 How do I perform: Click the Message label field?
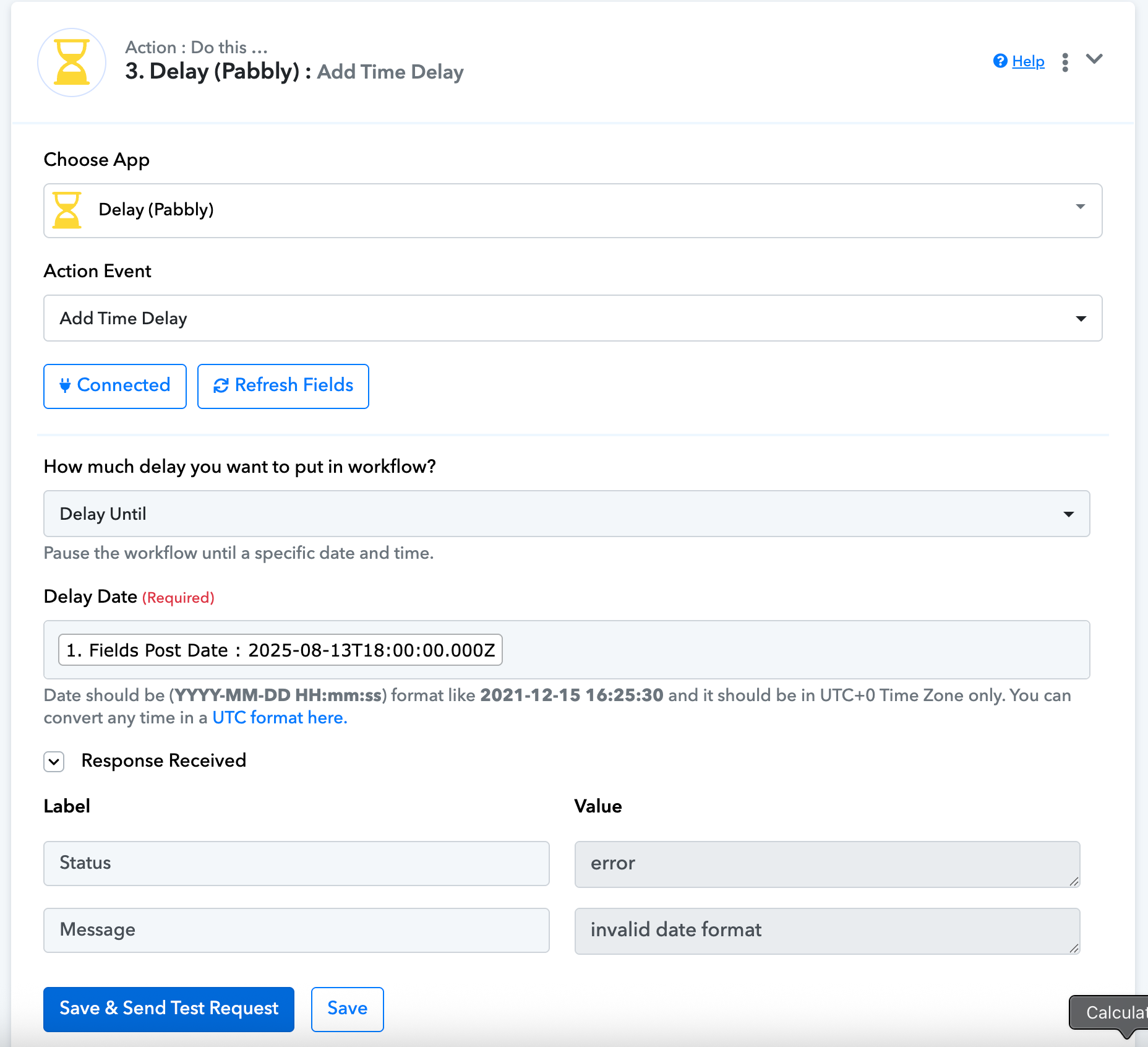point(296,930)
